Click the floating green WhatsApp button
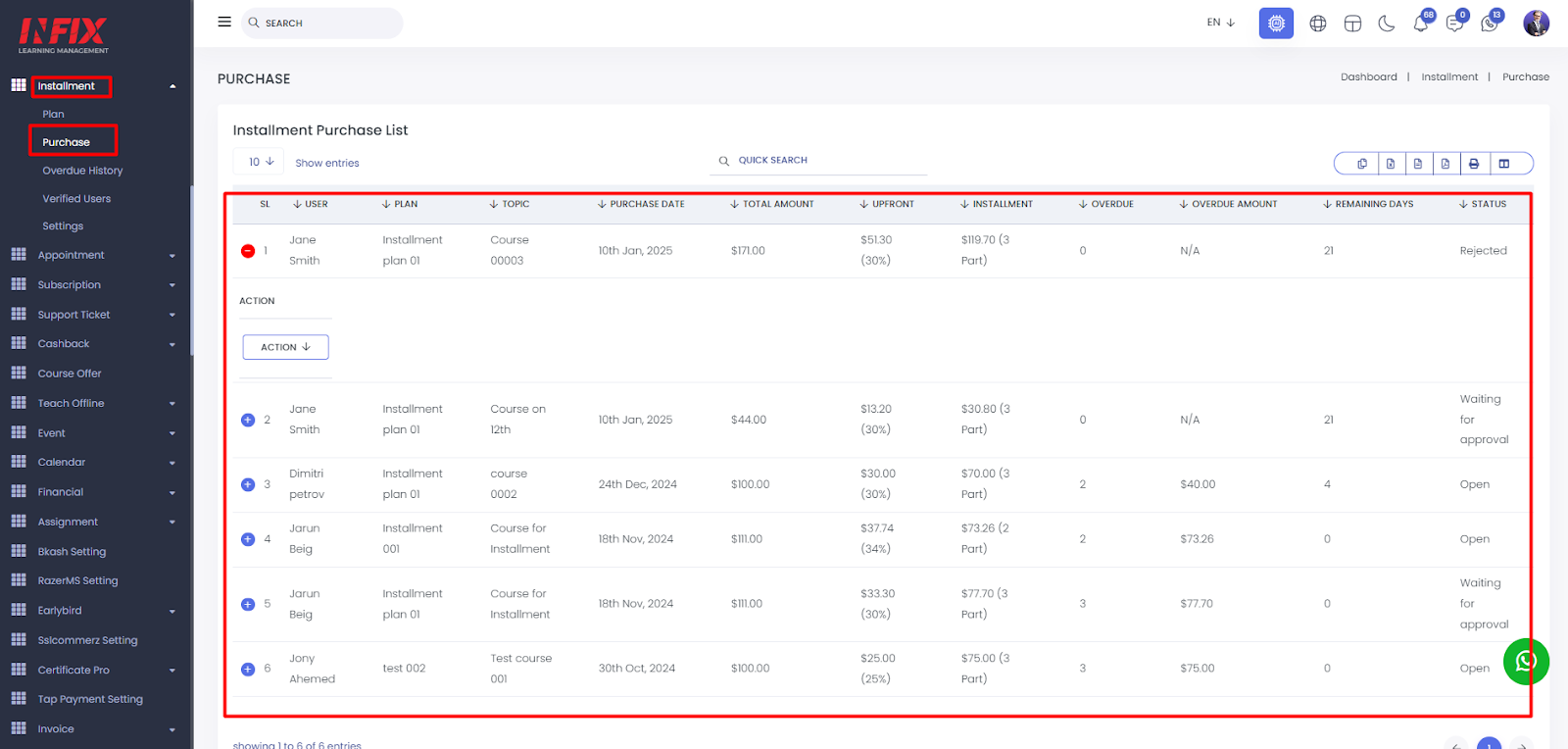The height and width of the screenshot is (749, 1568). click(x=1526, y=662)
